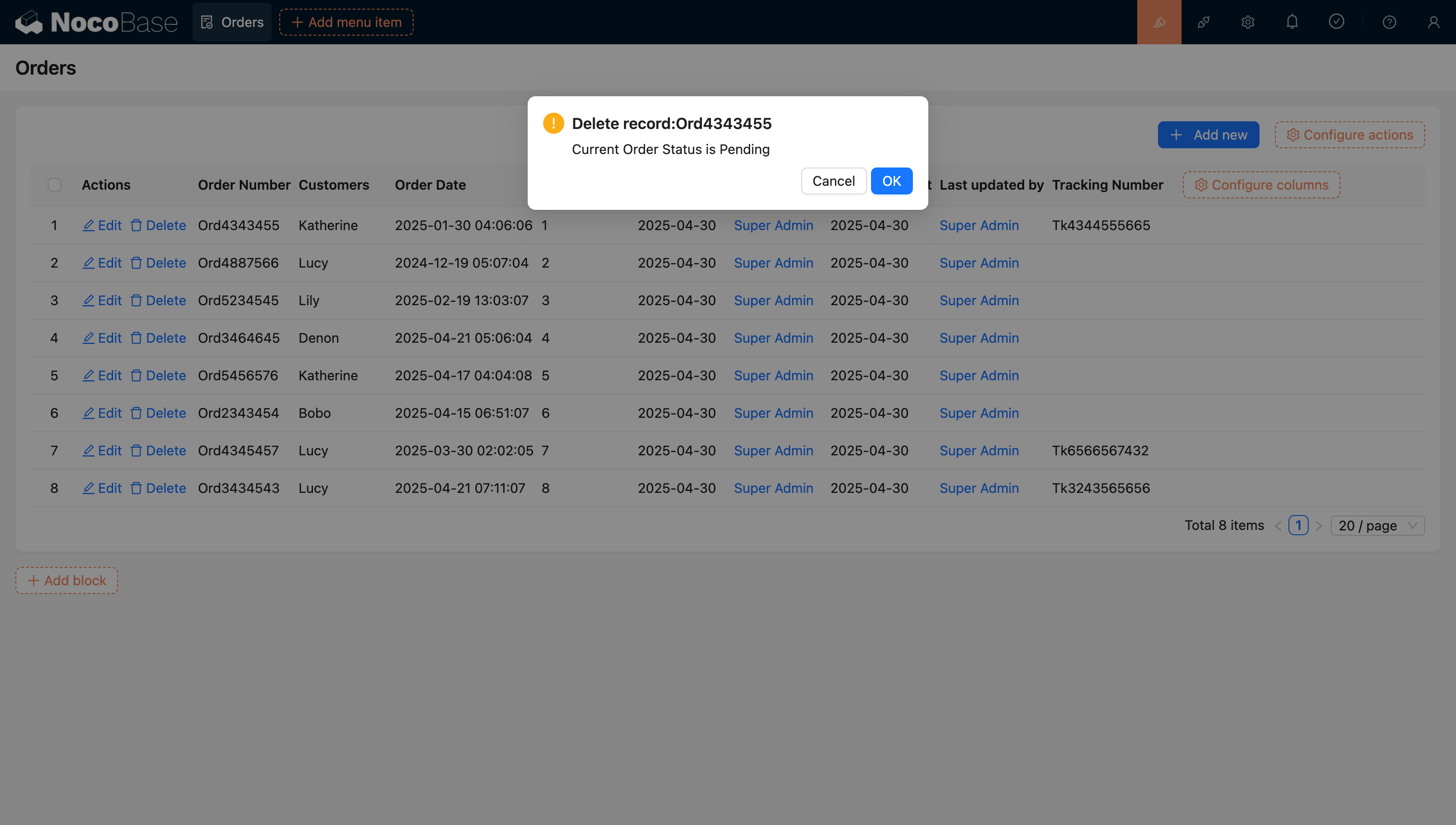
Task: Click the UI editor highlighter icon
Action: [x=1159, y=22]
